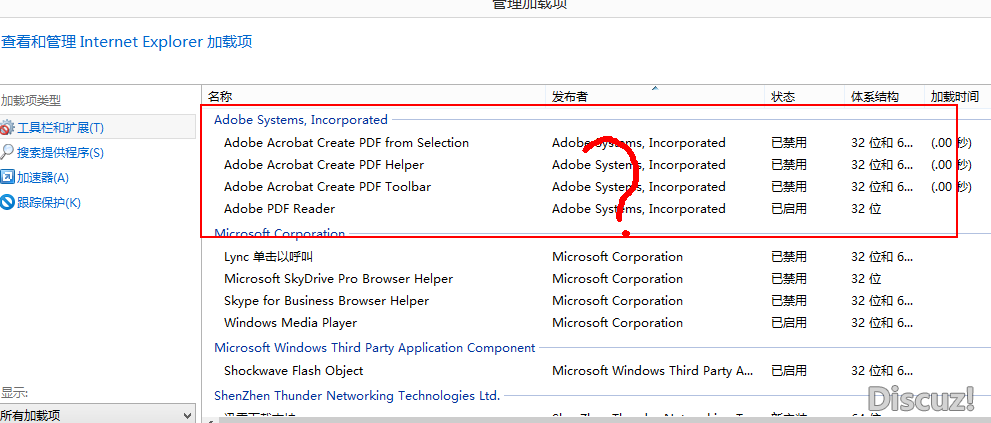Click the 加速器 icon in sidebar
The image size is (991, 423).
(x=7, y=177)
